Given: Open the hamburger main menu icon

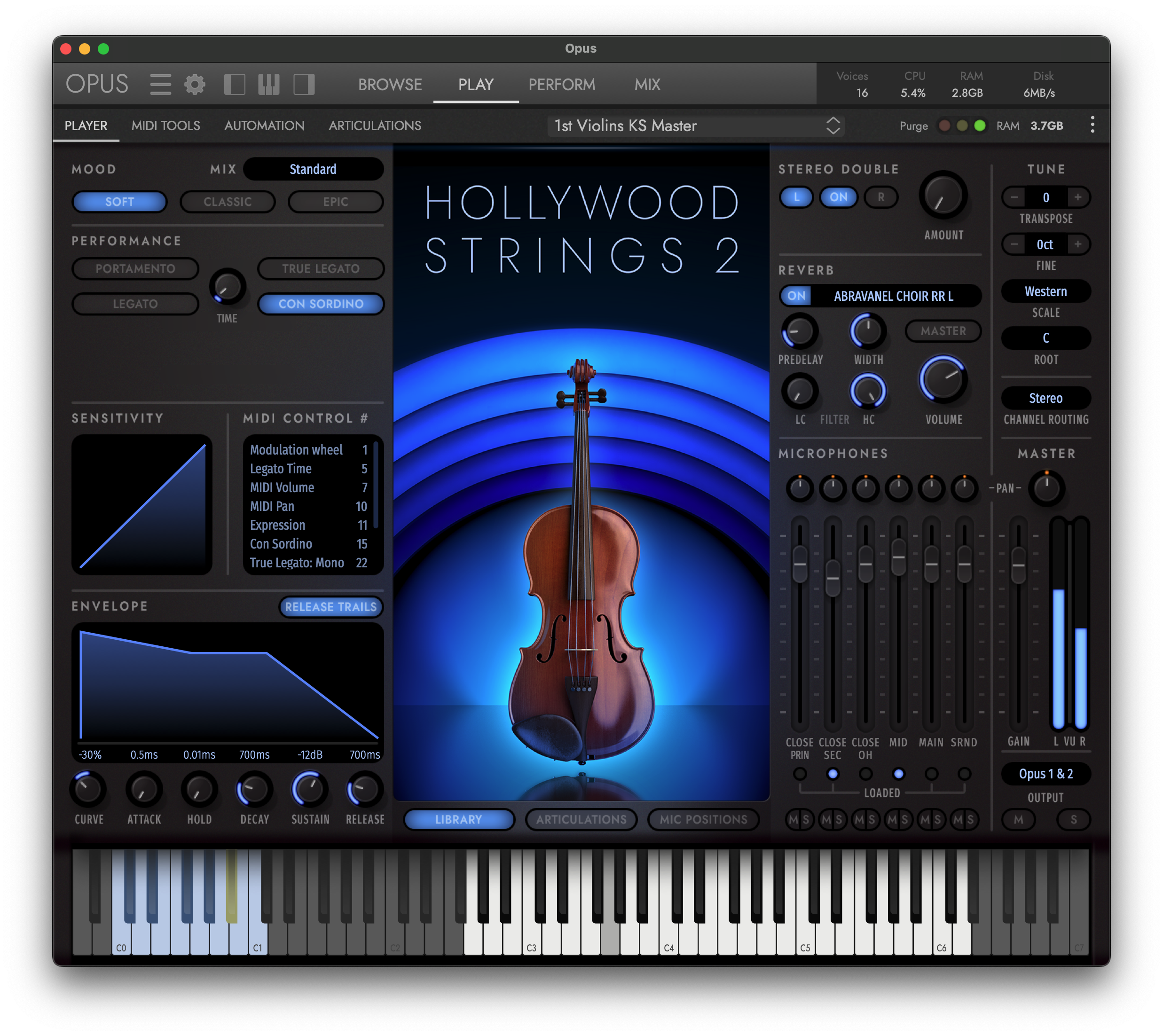Looking at the screenshot, I should pos(160,84).
